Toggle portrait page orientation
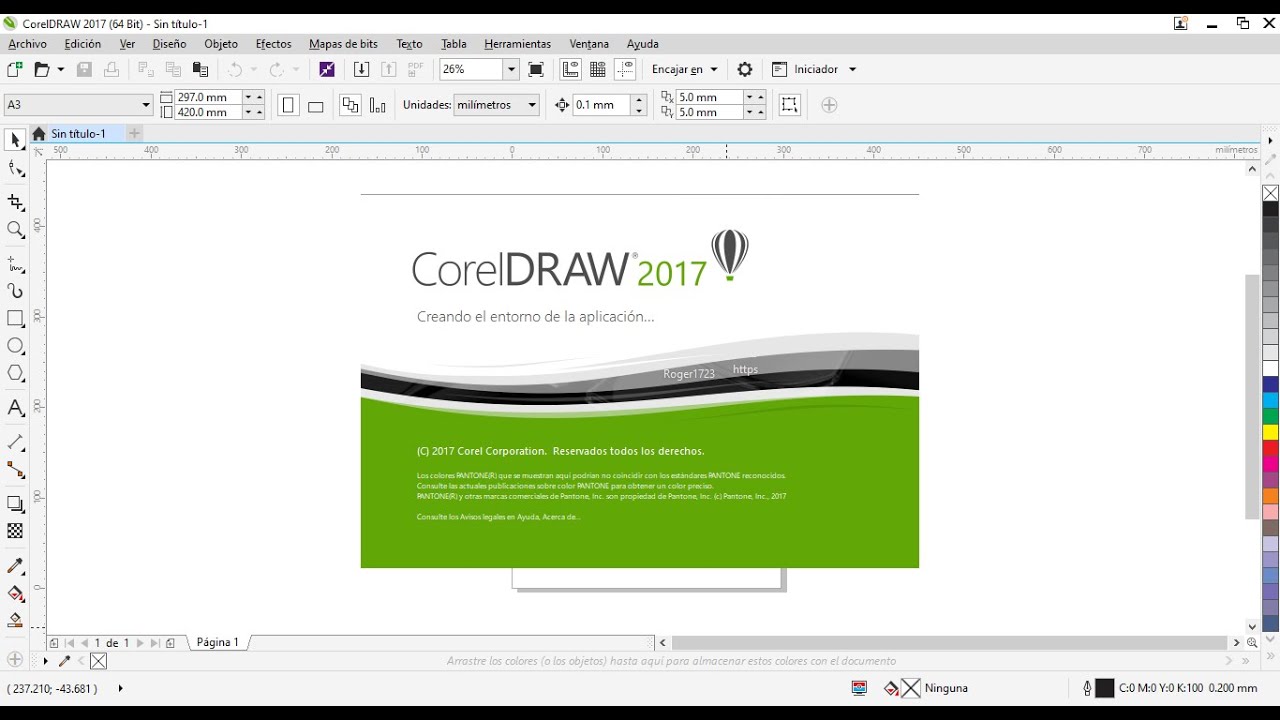The height and width of the screenshot is (720, 1280). [288, 105]
